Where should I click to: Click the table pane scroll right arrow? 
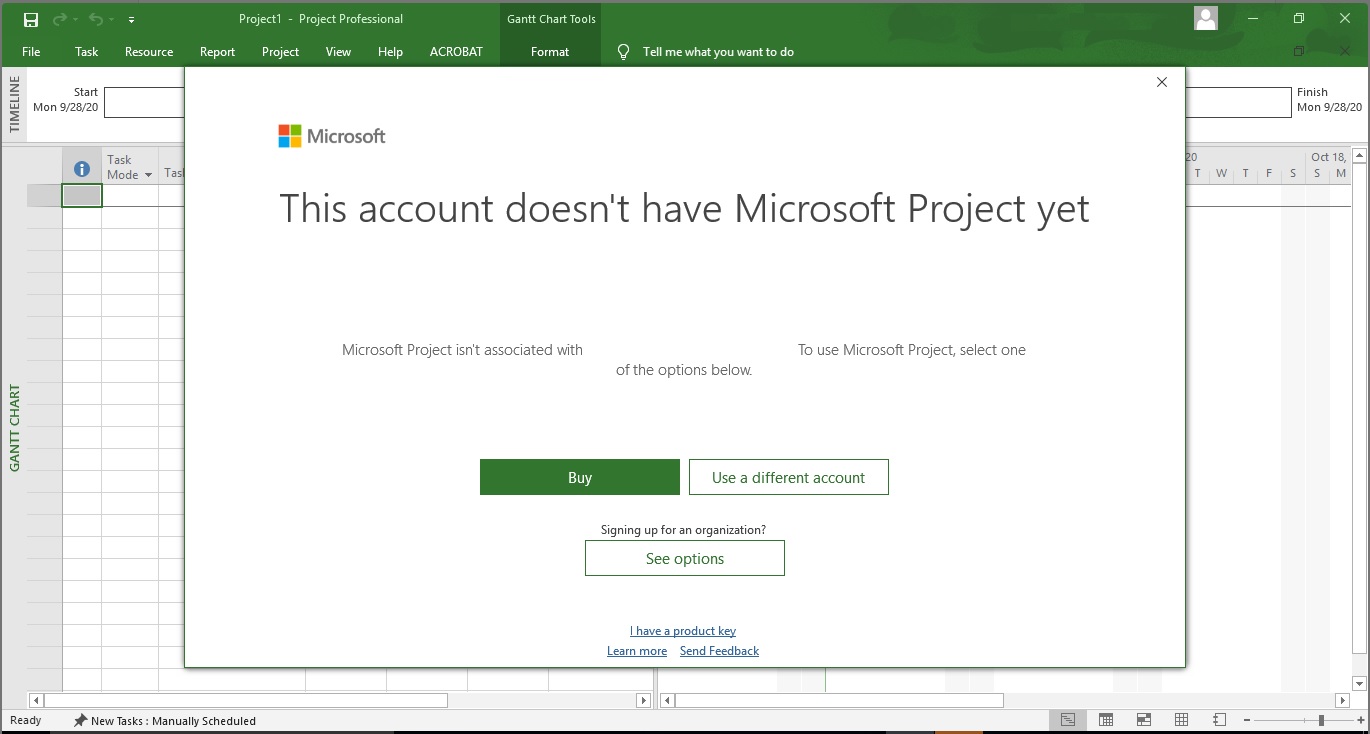click(x=643, y=701)
